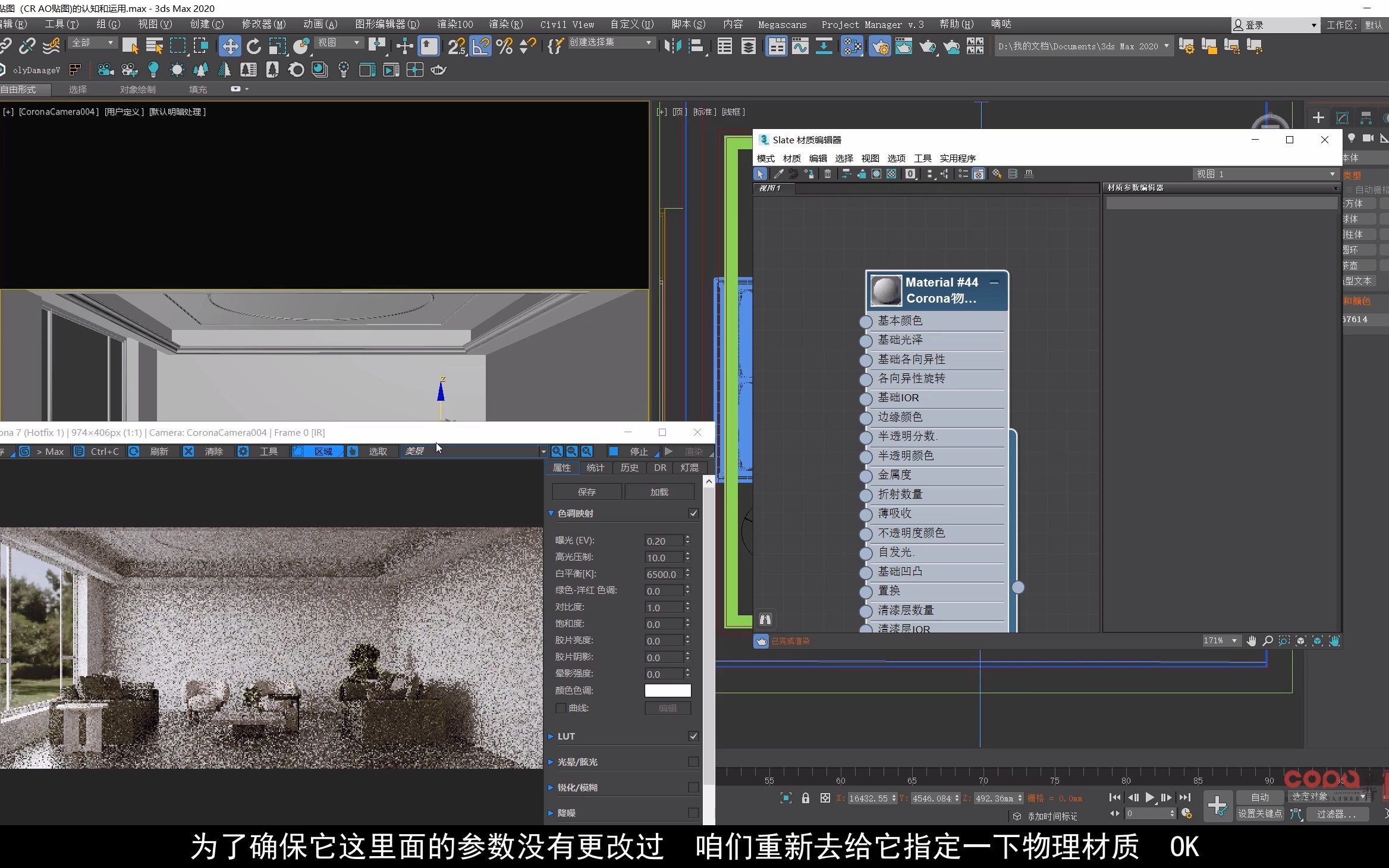Viewport: 1389px width, 868px height.
Task: Enable the 曲线 checkbox
Action: (560, 708)
